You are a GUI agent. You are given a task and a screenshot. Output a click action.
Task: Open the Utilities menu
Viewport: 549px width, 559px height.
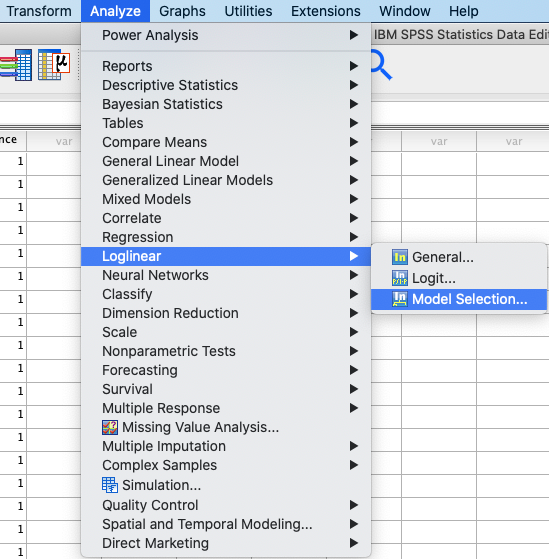[248, 11]
